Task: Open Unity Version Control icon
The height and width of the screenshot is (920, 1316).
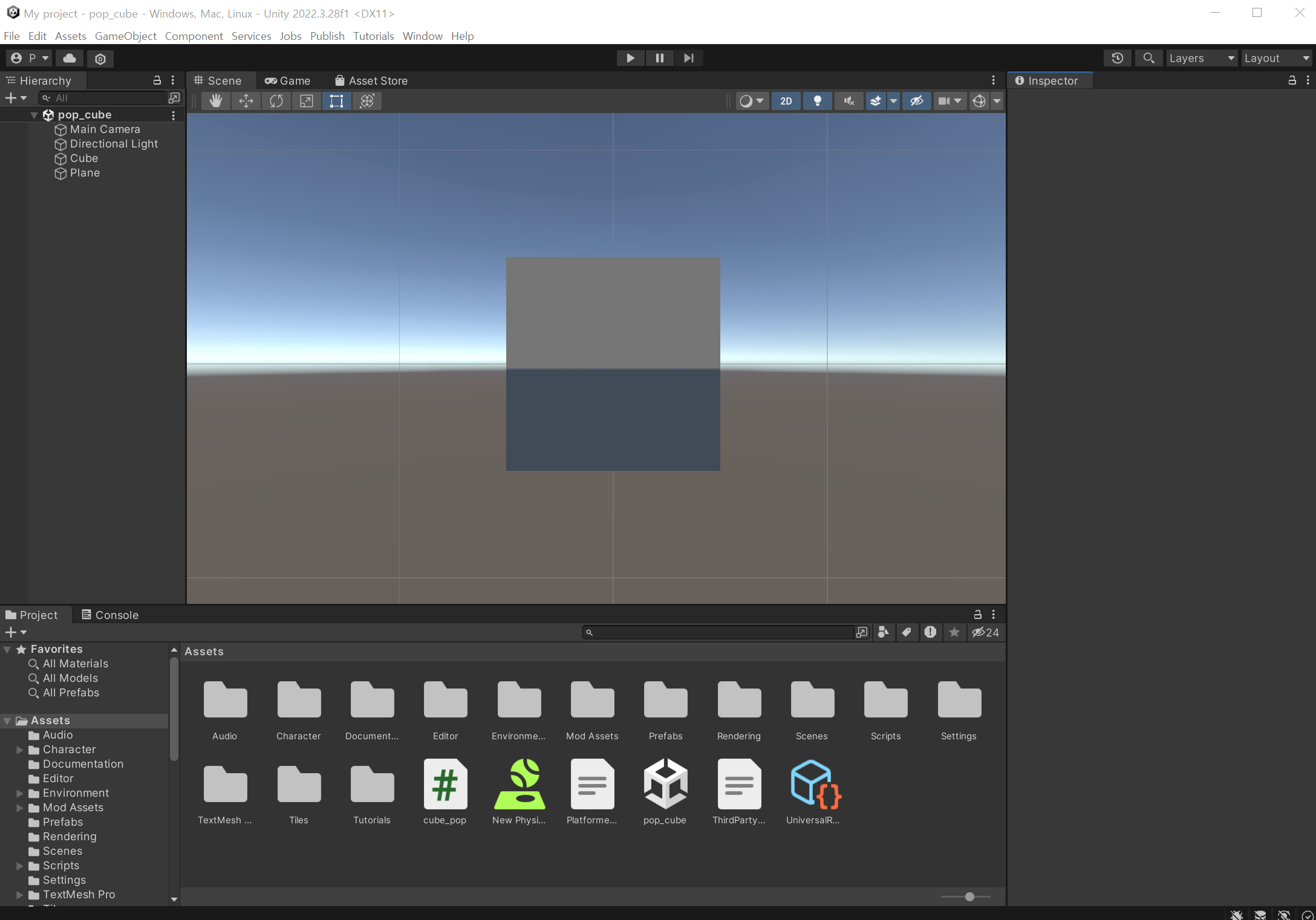Action: (x=100, y=58)
